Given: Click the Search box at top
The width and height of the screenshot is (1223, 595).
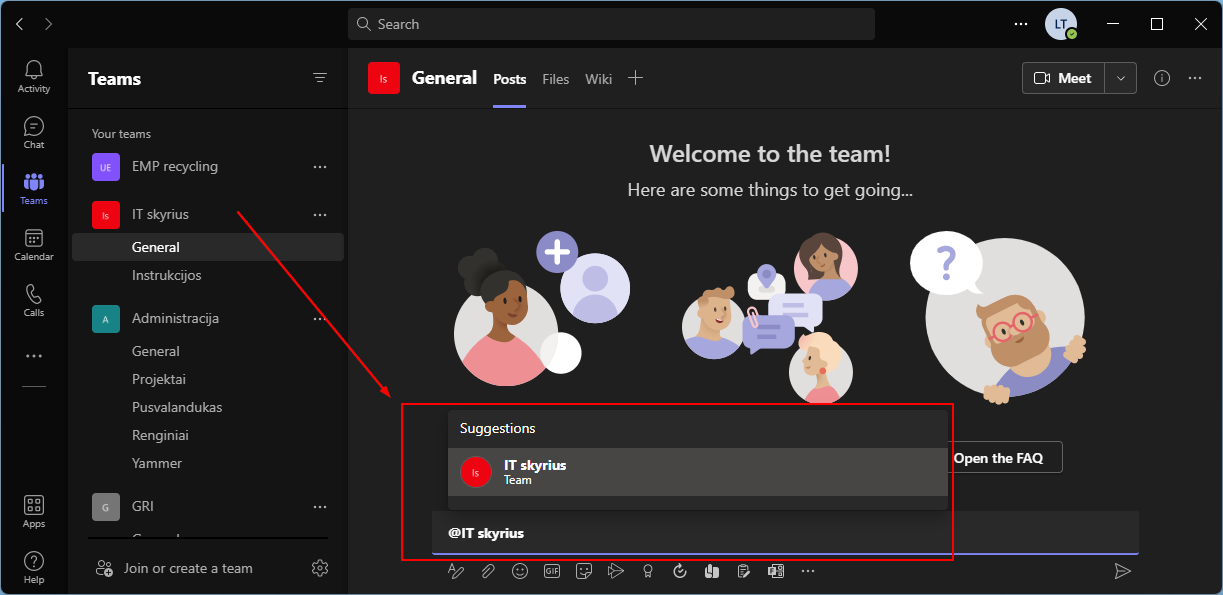Looking at the screenshot, I should click(x=611, y=24).
